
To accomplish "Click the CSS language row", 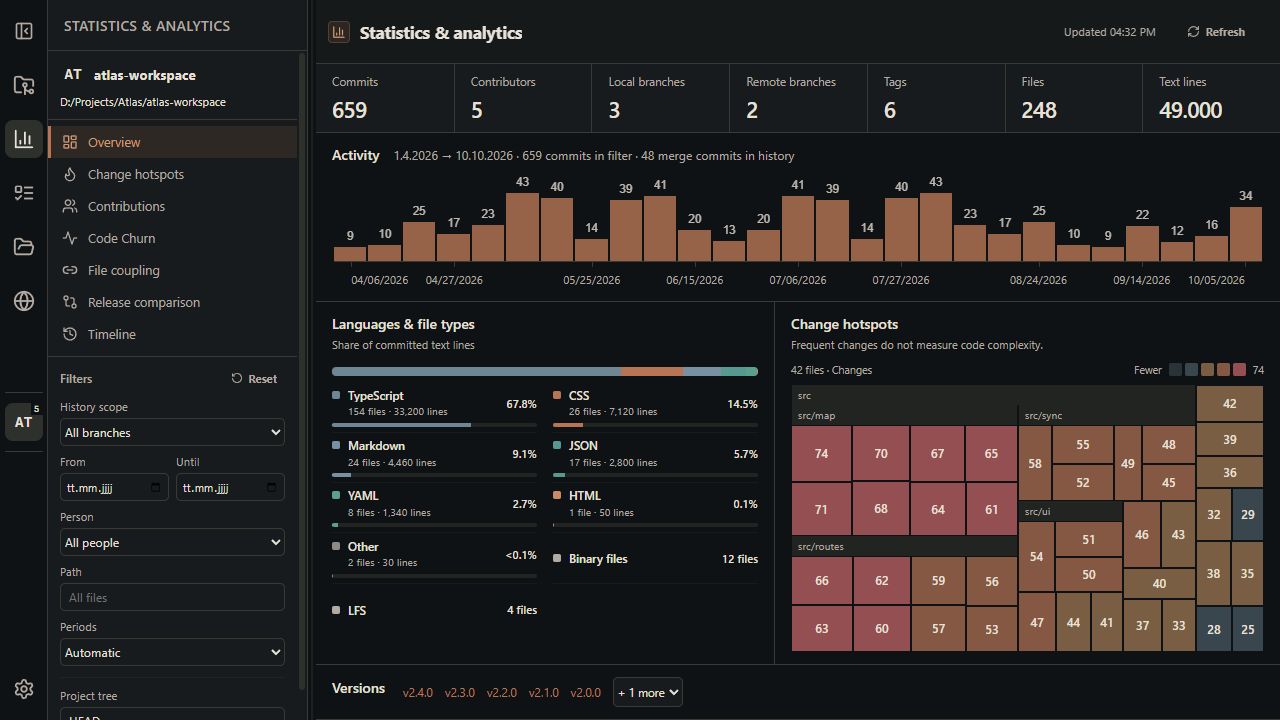I will click(655, 408).
